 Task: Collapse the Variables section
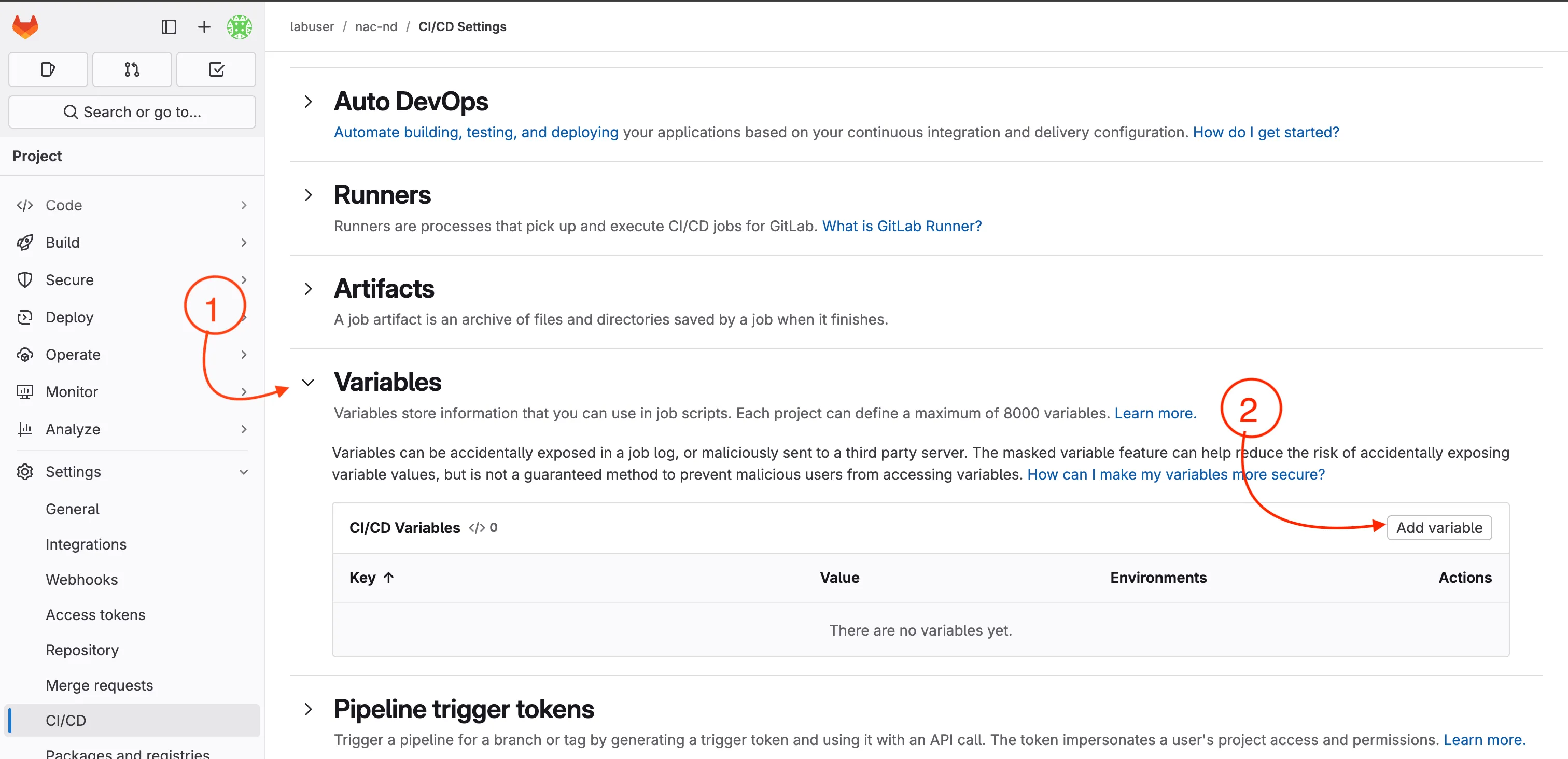(x=308, y=382)
